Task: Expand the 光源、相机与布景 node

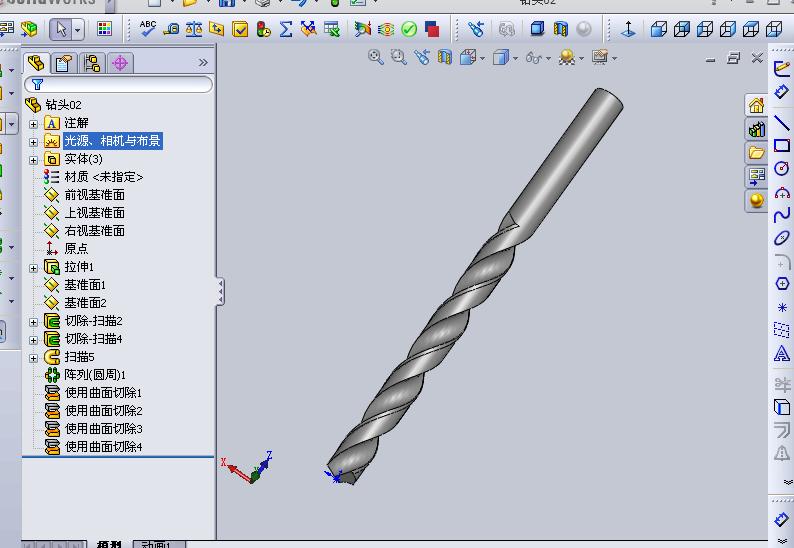Action: tap(33, 142)
